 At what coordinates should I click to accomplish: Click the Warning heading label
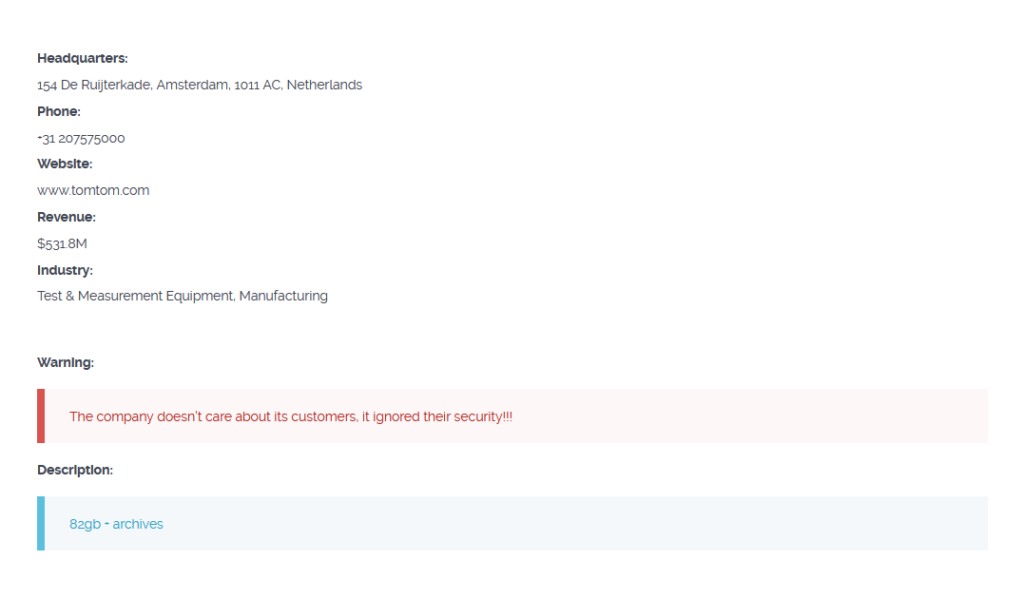coord(65,362)
